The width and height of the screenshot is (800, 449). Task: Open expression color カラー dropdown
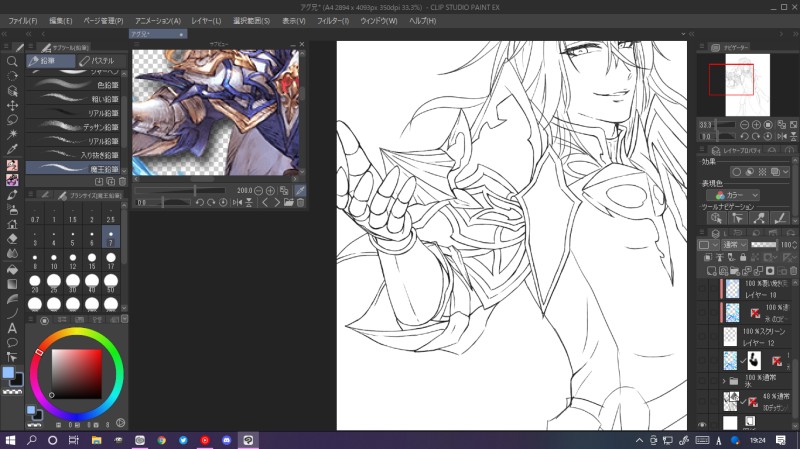click(733, 195)
